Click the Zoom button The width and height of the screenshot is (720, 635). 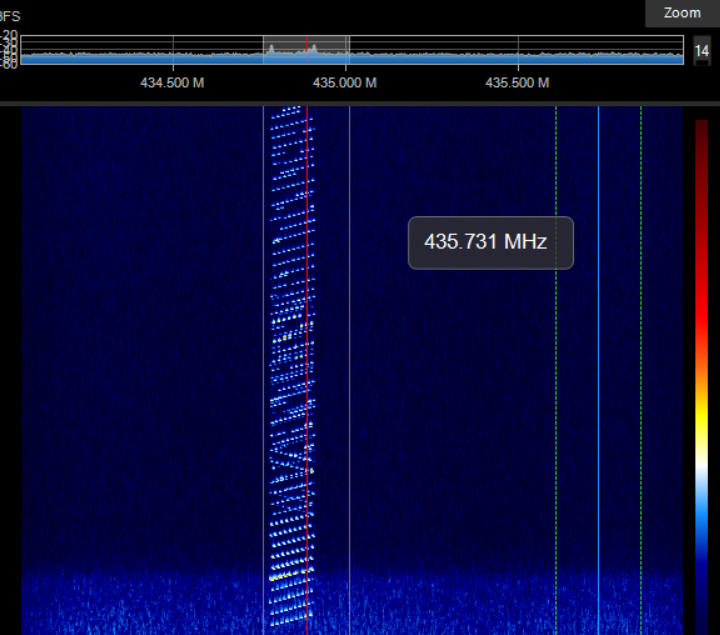coord(682,13)
